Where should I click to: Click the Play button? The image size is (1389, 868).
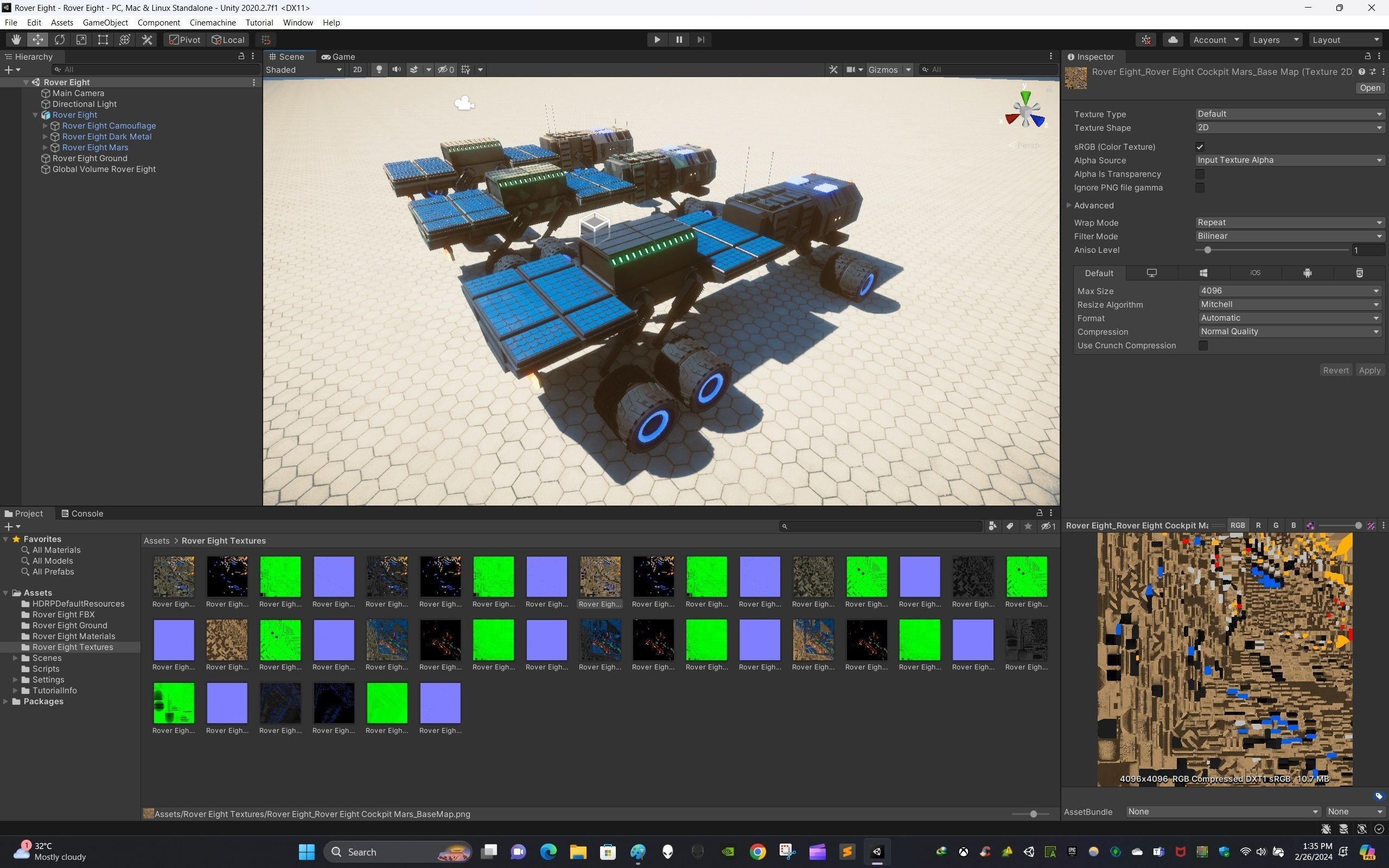[657, 40]
